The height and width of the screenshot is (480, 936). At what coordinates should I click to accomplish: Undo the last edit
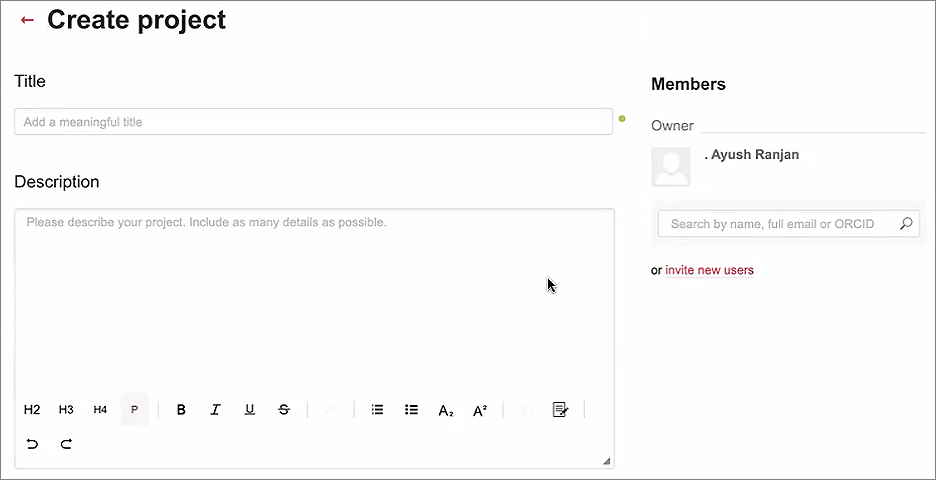point(32,444)
